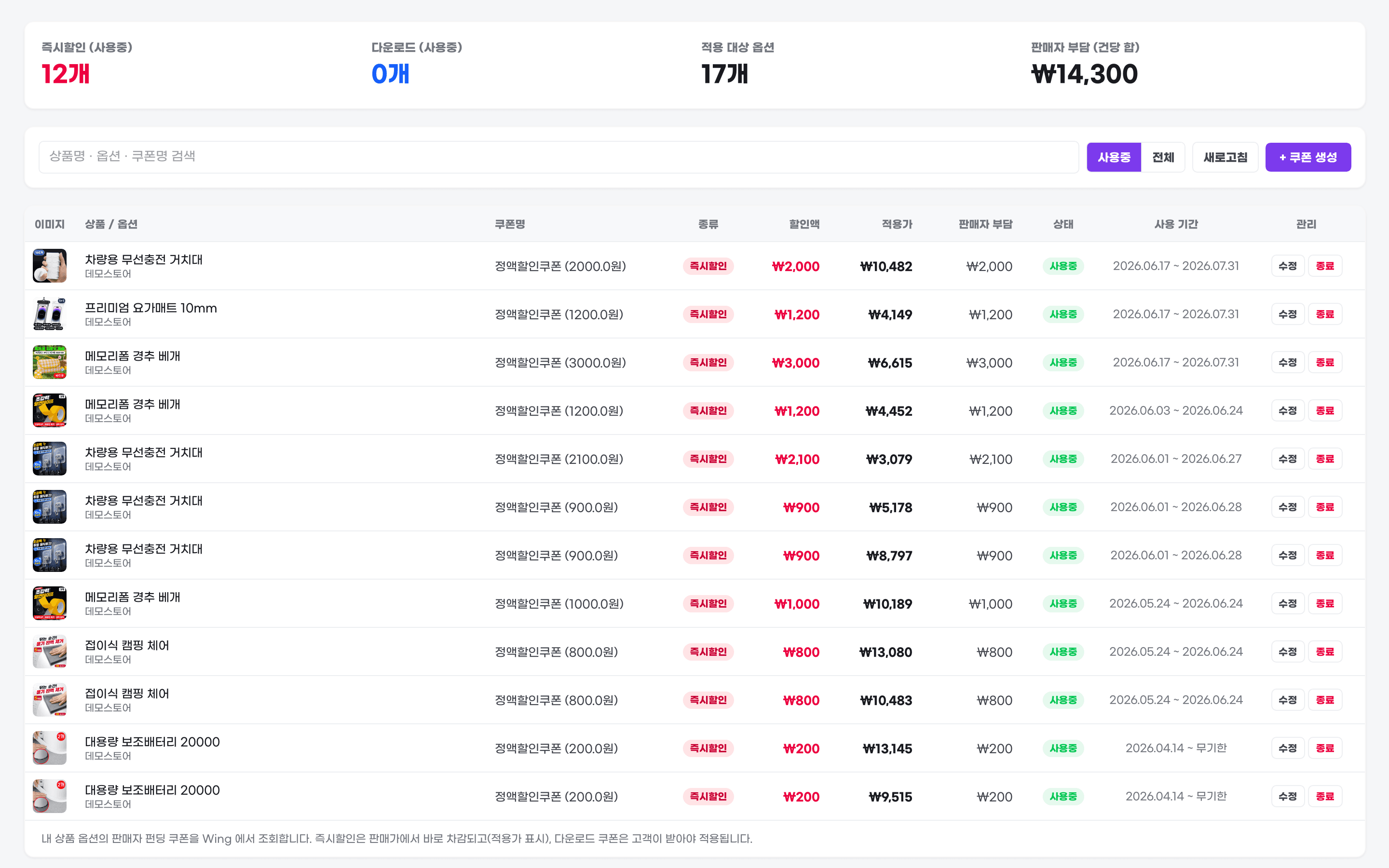Click 수정 for the 2000.0원 coupon row
The width and height of the screenshot is (1389, 868).
point(1287,266)
